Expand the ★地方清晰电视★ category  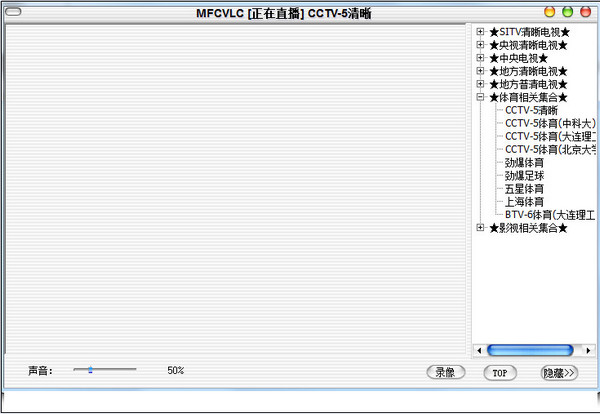click(480, 71)
